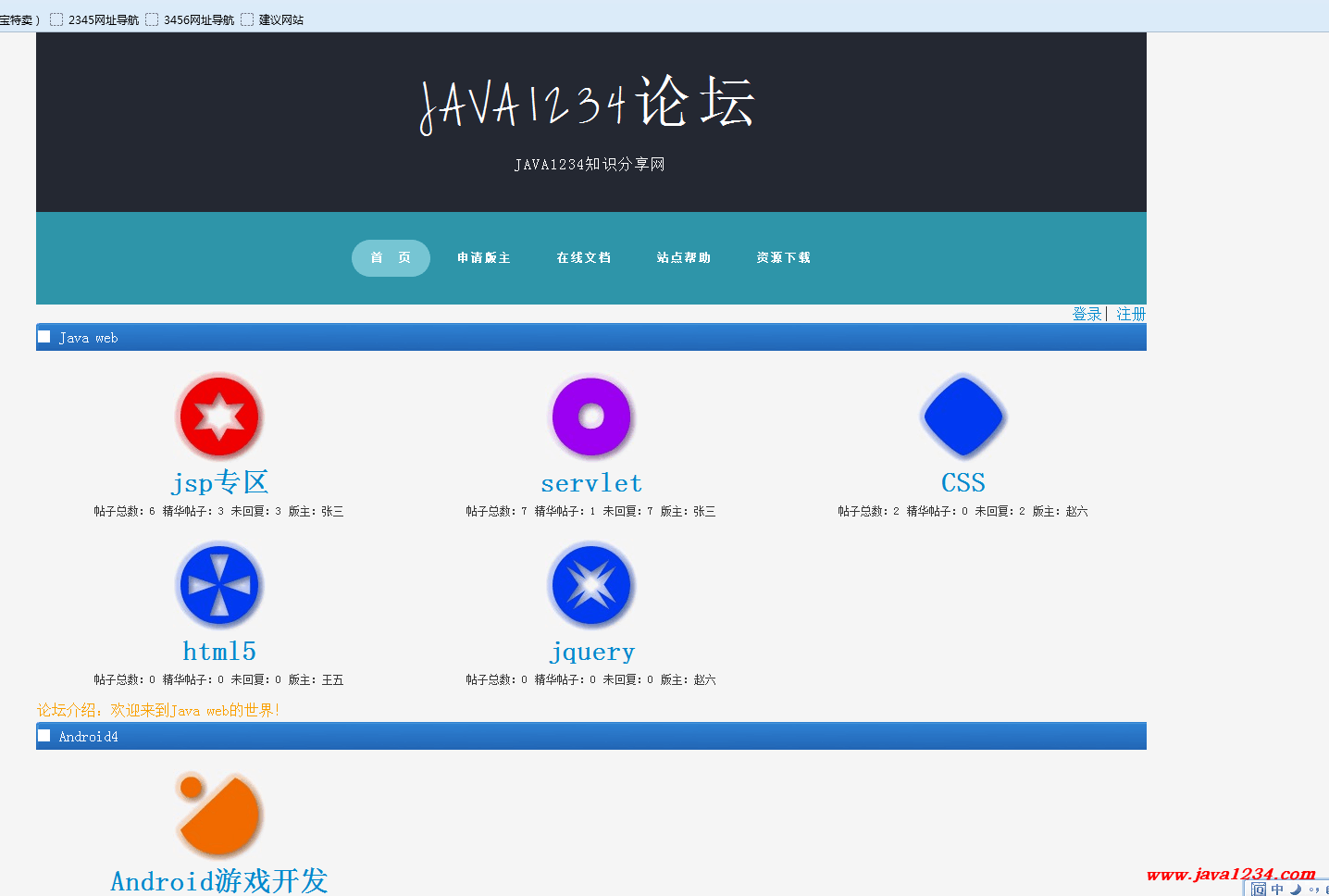The height and width of the screenshot is (896, 1329).
Task: Click the jquery stats line 版主: 赵六
Action: pos(590,679)
